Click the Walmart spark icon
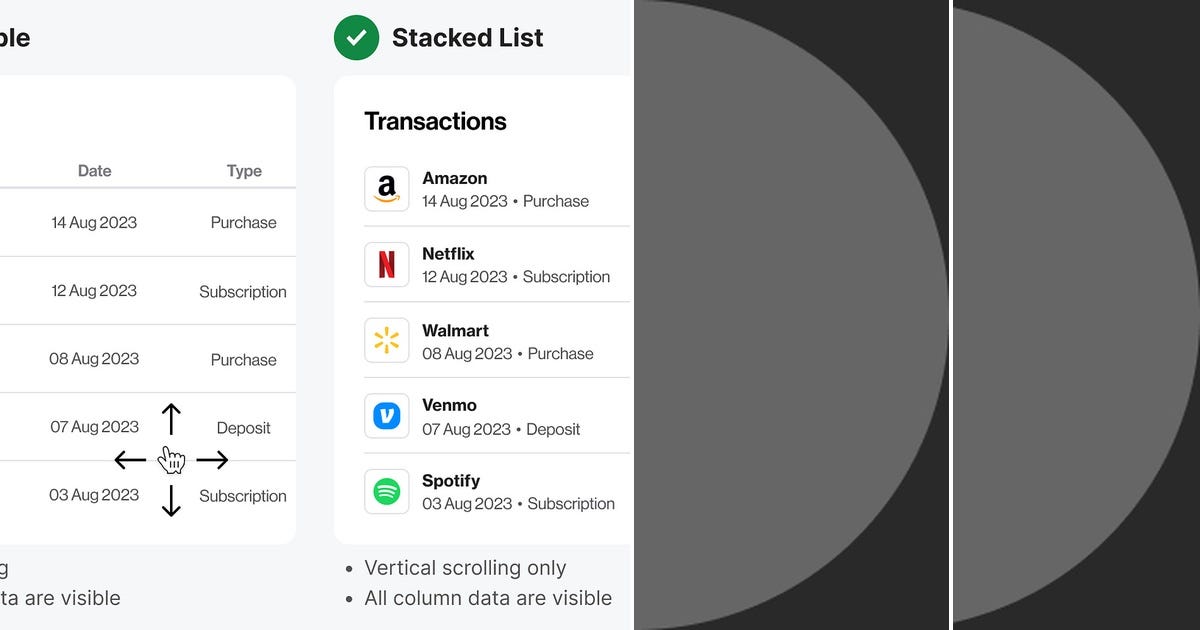Image resolution: width=1200 pixels, height=630 pixels. 387,340
